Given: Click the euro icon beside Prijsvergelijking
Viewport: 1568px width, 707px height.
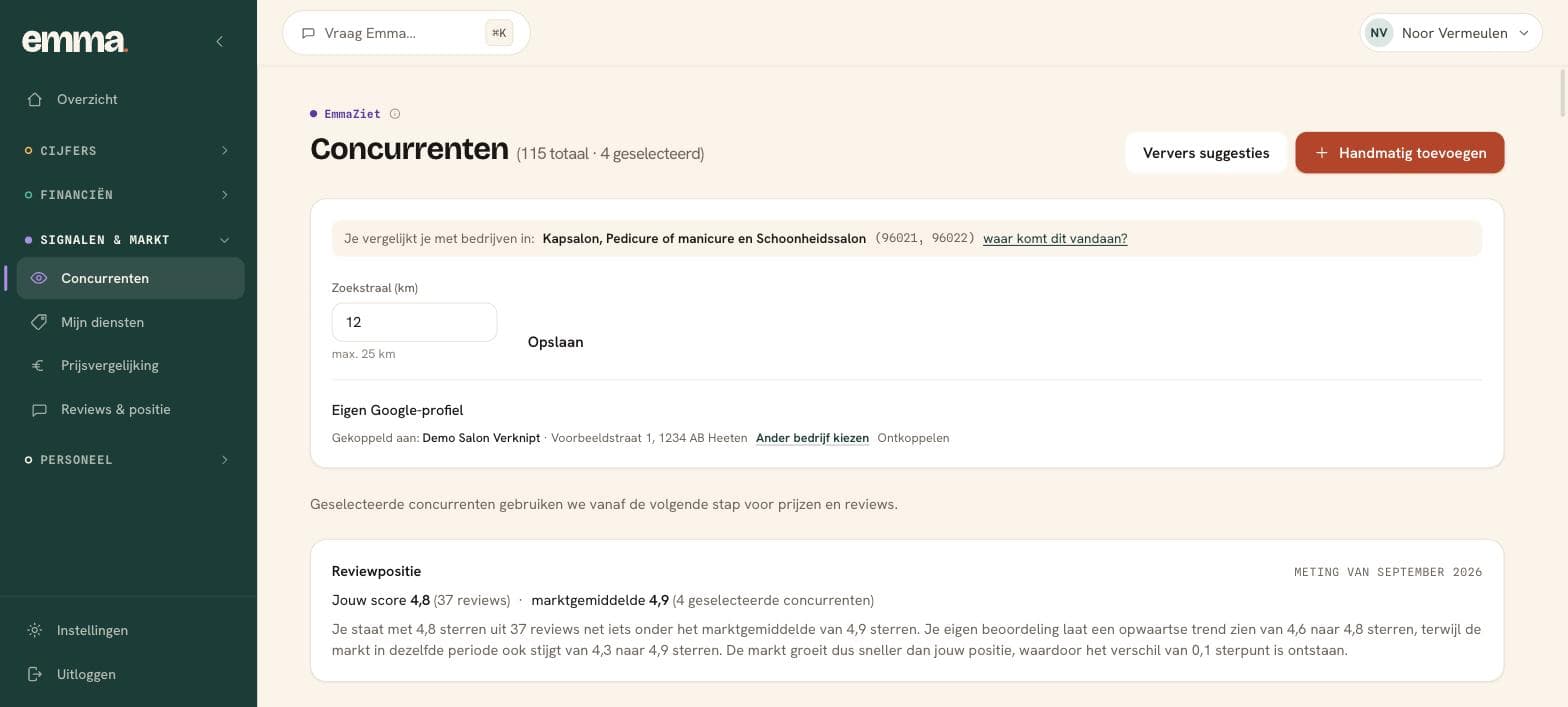Looking at the screenshot, I should click(39, 365).
